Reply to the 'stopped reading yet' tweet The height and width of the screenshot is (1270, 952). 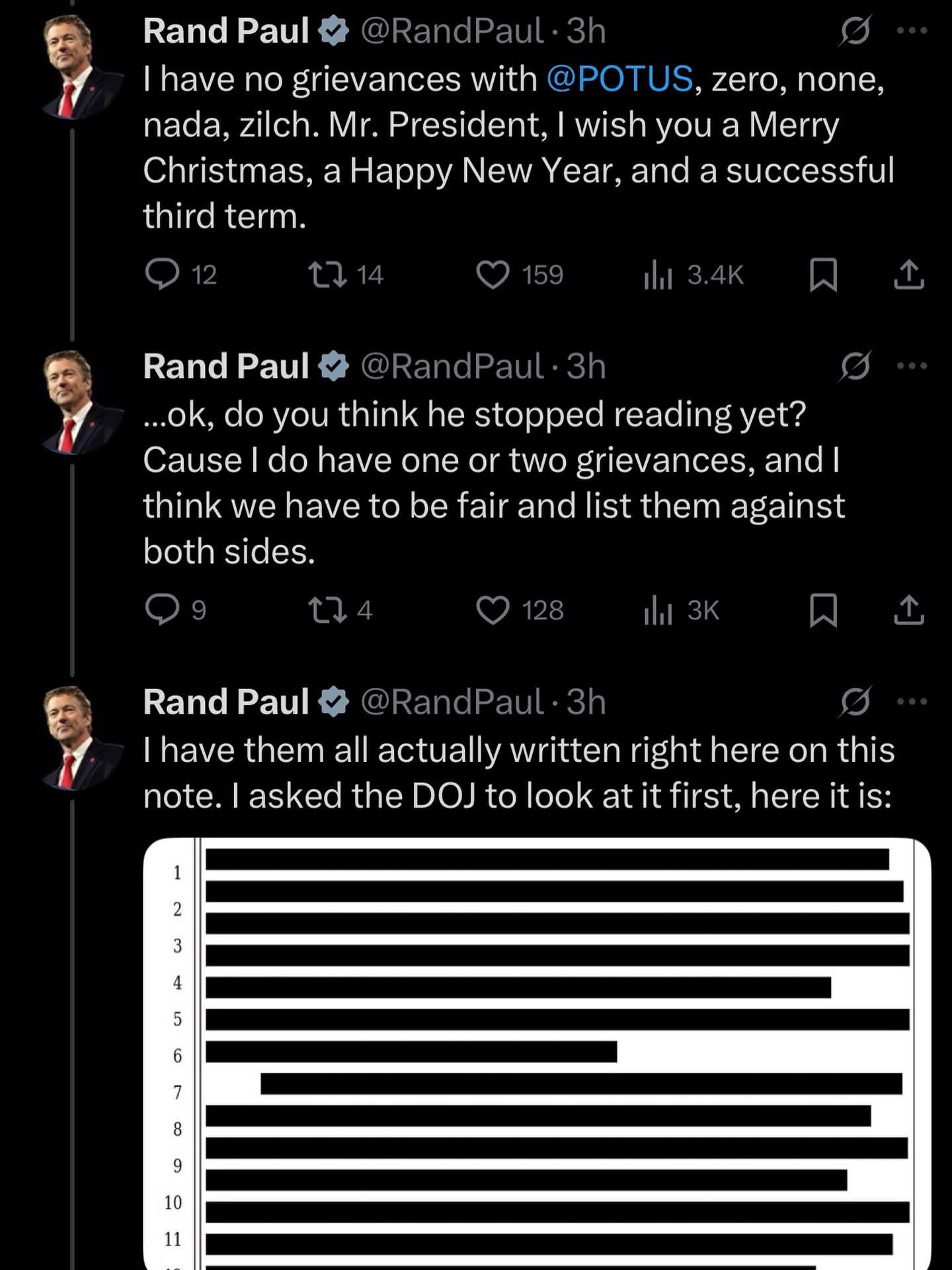(163, 610)
